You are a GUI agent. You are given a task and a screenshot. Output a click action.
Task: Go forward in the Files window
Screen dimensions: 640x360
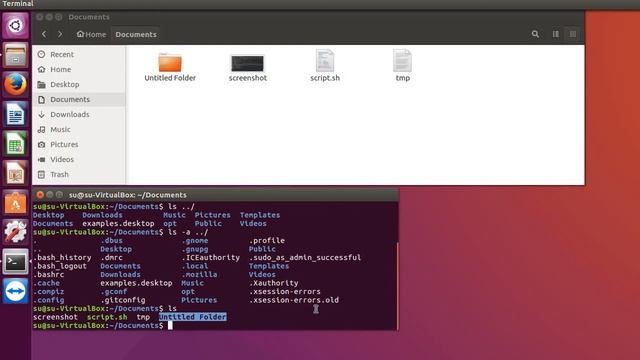(60, 34)
